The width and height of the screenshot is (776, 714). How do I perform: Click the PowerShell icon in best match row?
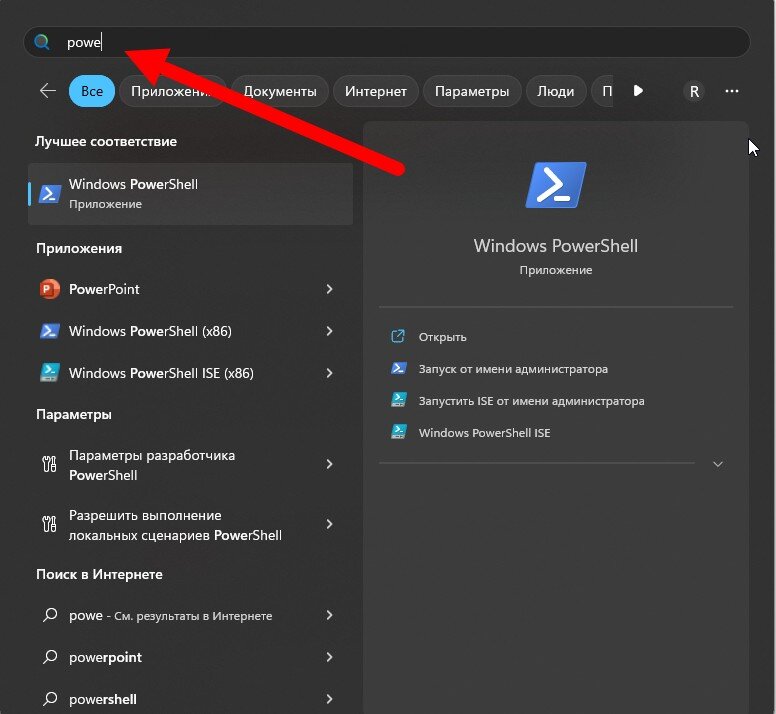50,194
